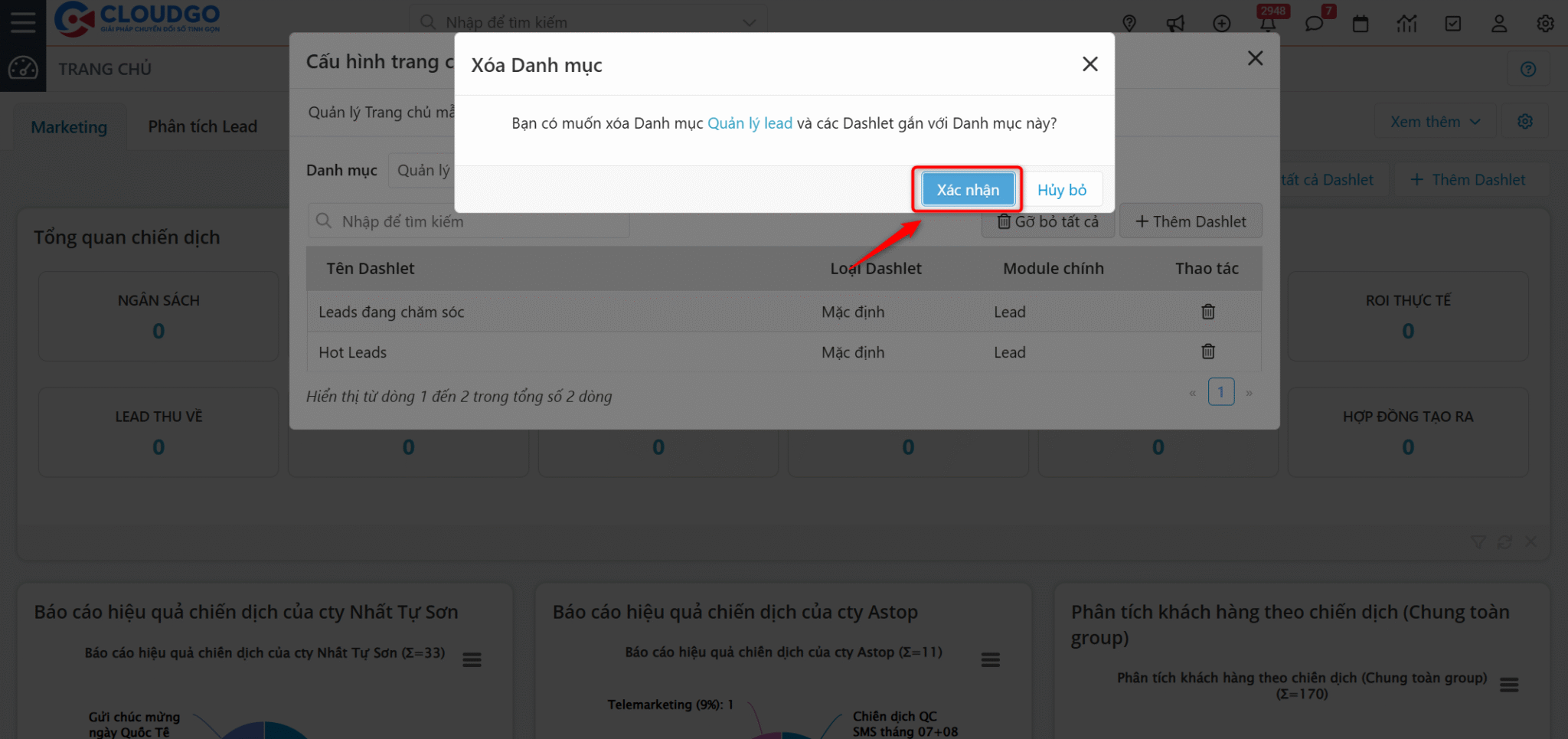Focus the dashlet search field
This screenshot has width=1568, height=739.
pyautogui.click(x=469, y=221)
